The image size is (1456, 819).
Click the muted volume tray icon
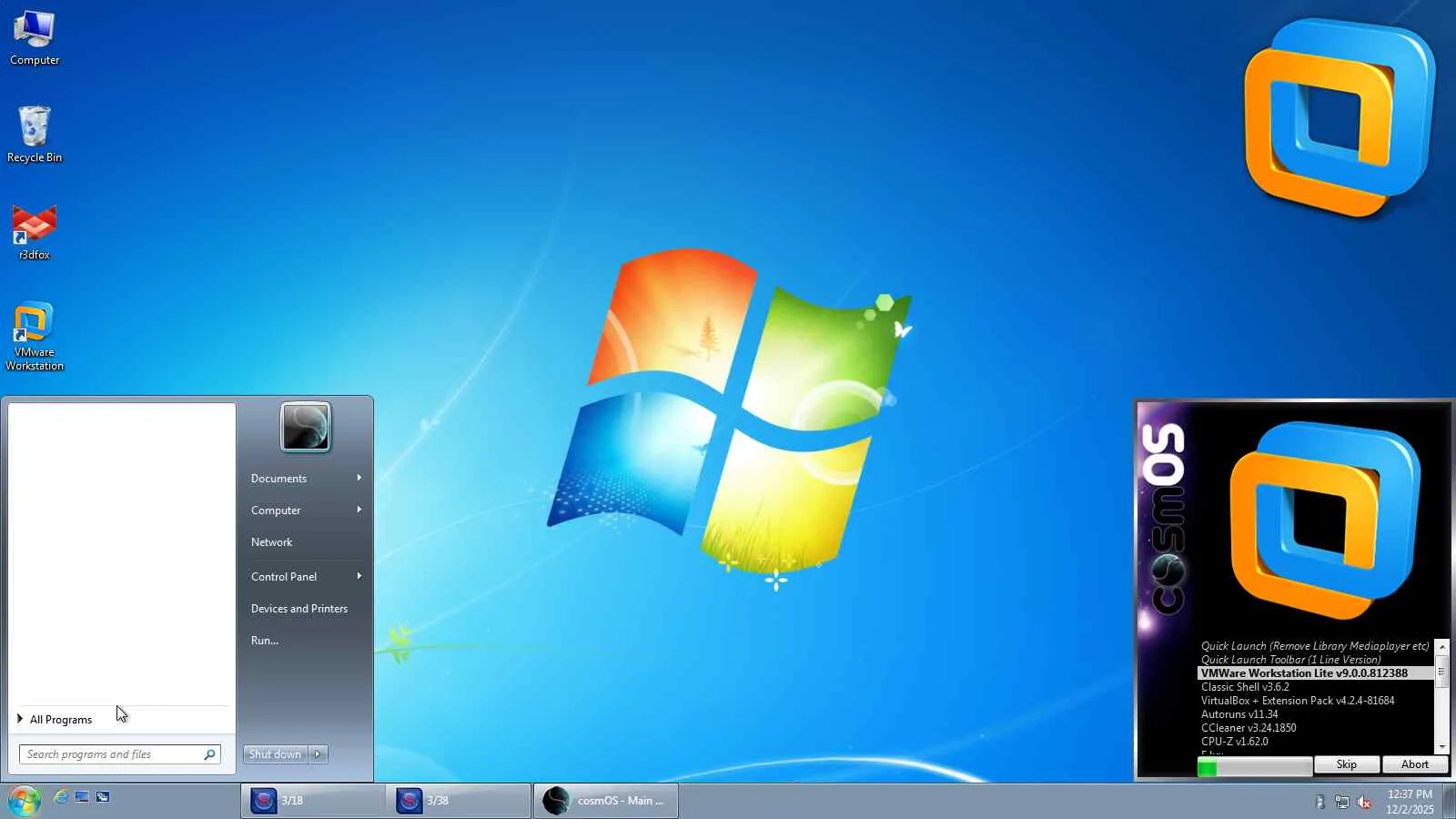coord(1364,802)
